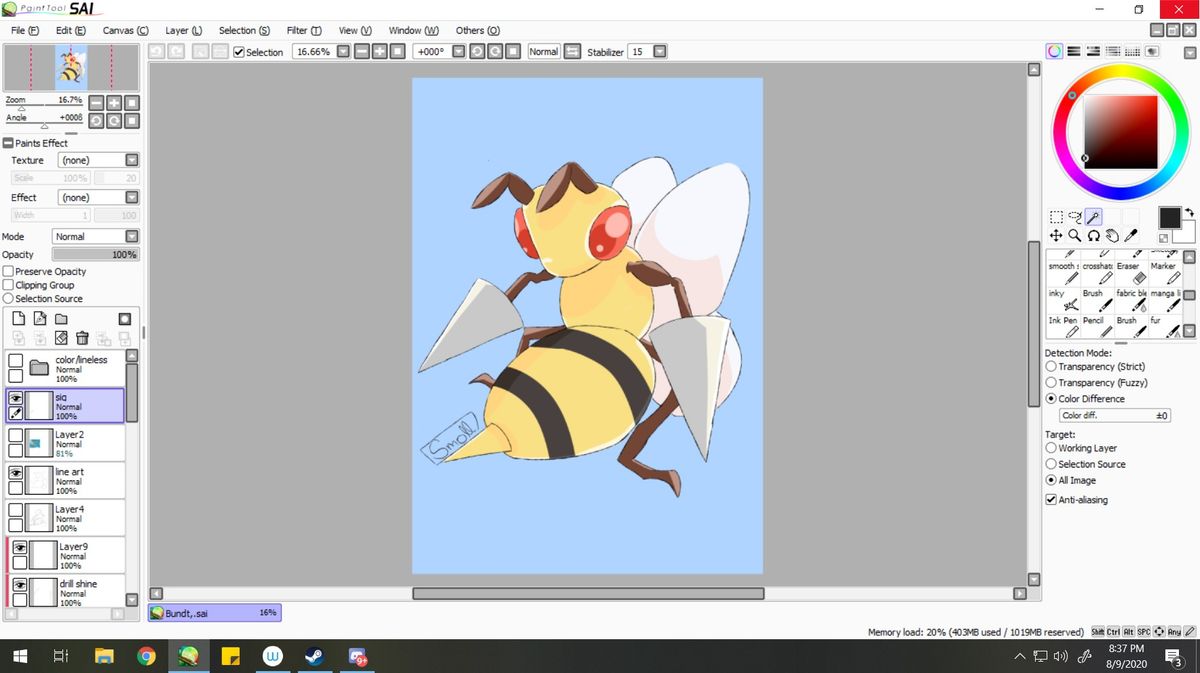The width and height of the screenshot is (1200, 673).
Task: Select the Zoom magnifier tool
Action: [x=1074, y=236]
